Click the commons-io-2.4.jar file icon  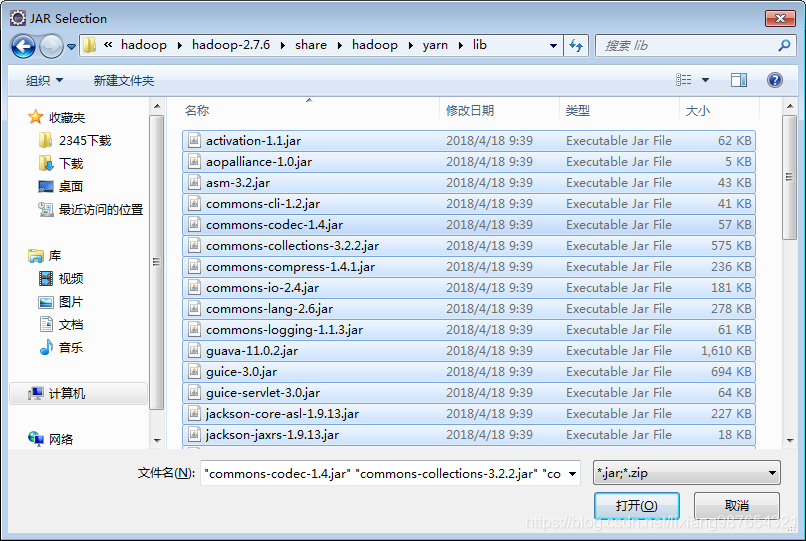click(194, 287)
